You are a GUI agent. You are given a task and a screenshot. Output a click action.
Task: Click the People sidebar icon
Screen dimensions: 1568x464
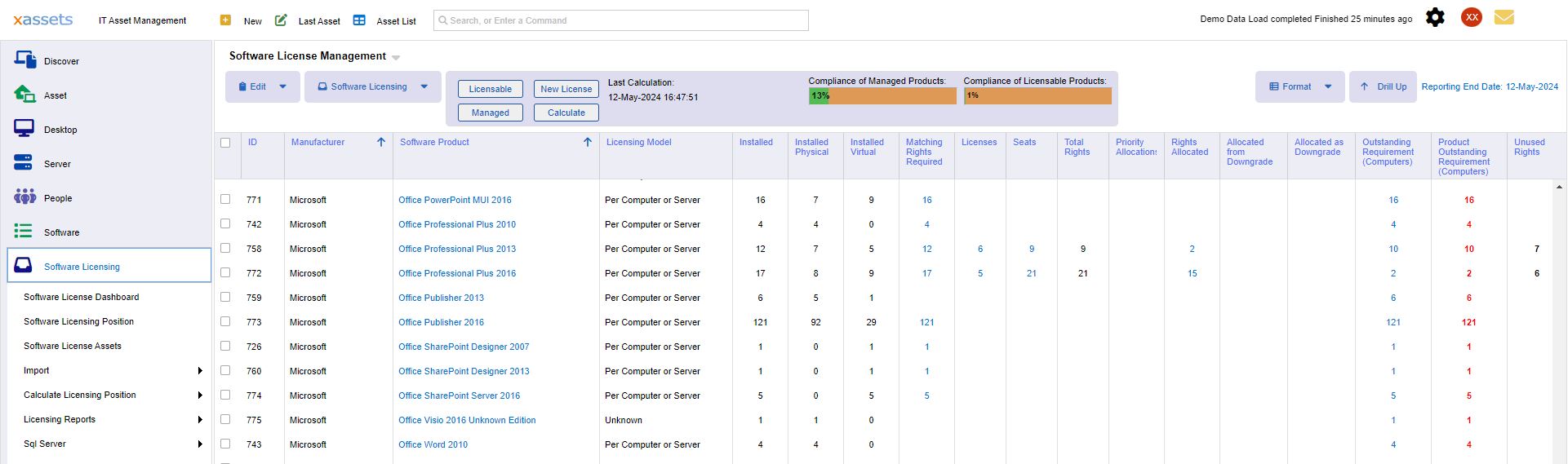point(24,197)
